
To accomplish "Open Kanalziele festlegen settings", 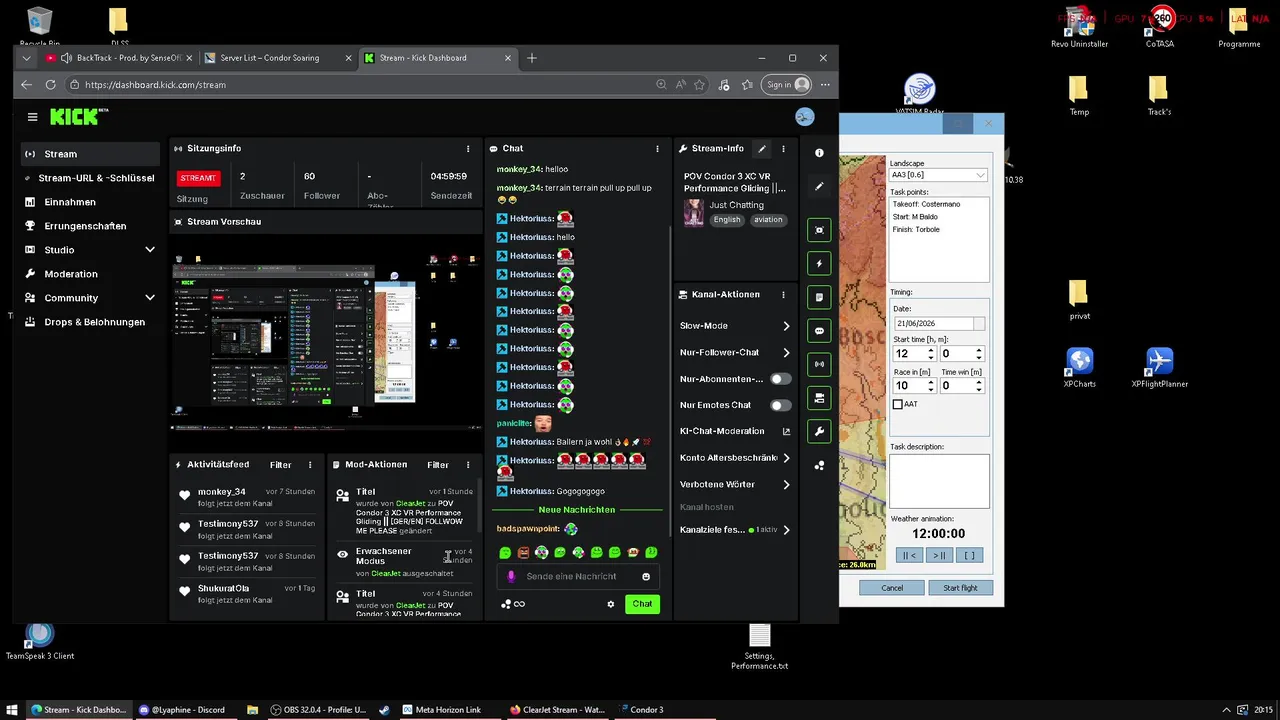I will pyautogui.click(x=735, y=530).
